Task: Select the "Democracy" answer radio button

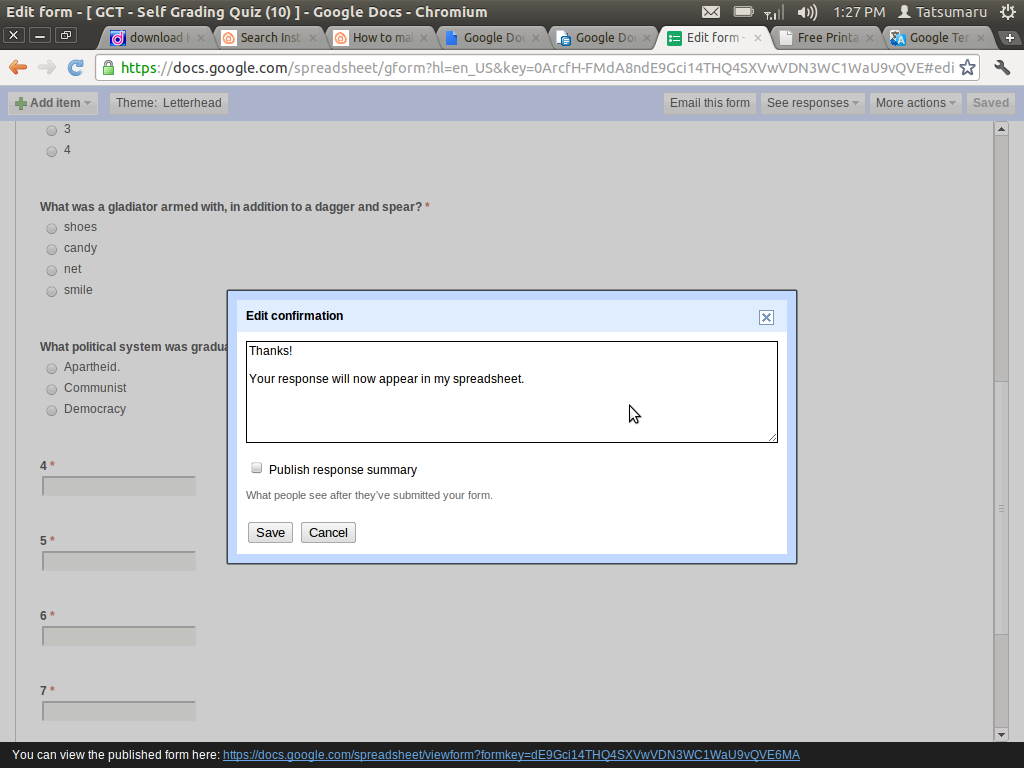Action: click(51, 409)
